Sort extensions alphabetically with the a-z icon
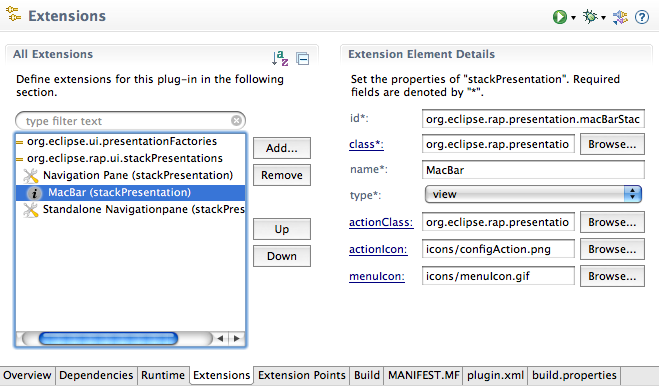 pyautogui.click(x=280, y=58)
